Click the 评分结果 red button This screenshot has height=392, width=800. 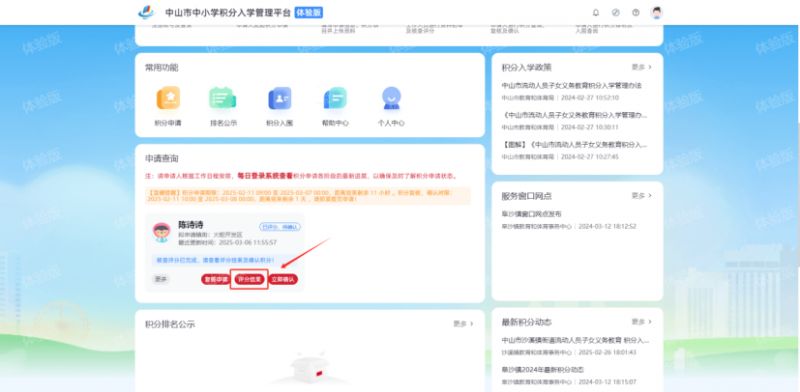pos(249,279)
